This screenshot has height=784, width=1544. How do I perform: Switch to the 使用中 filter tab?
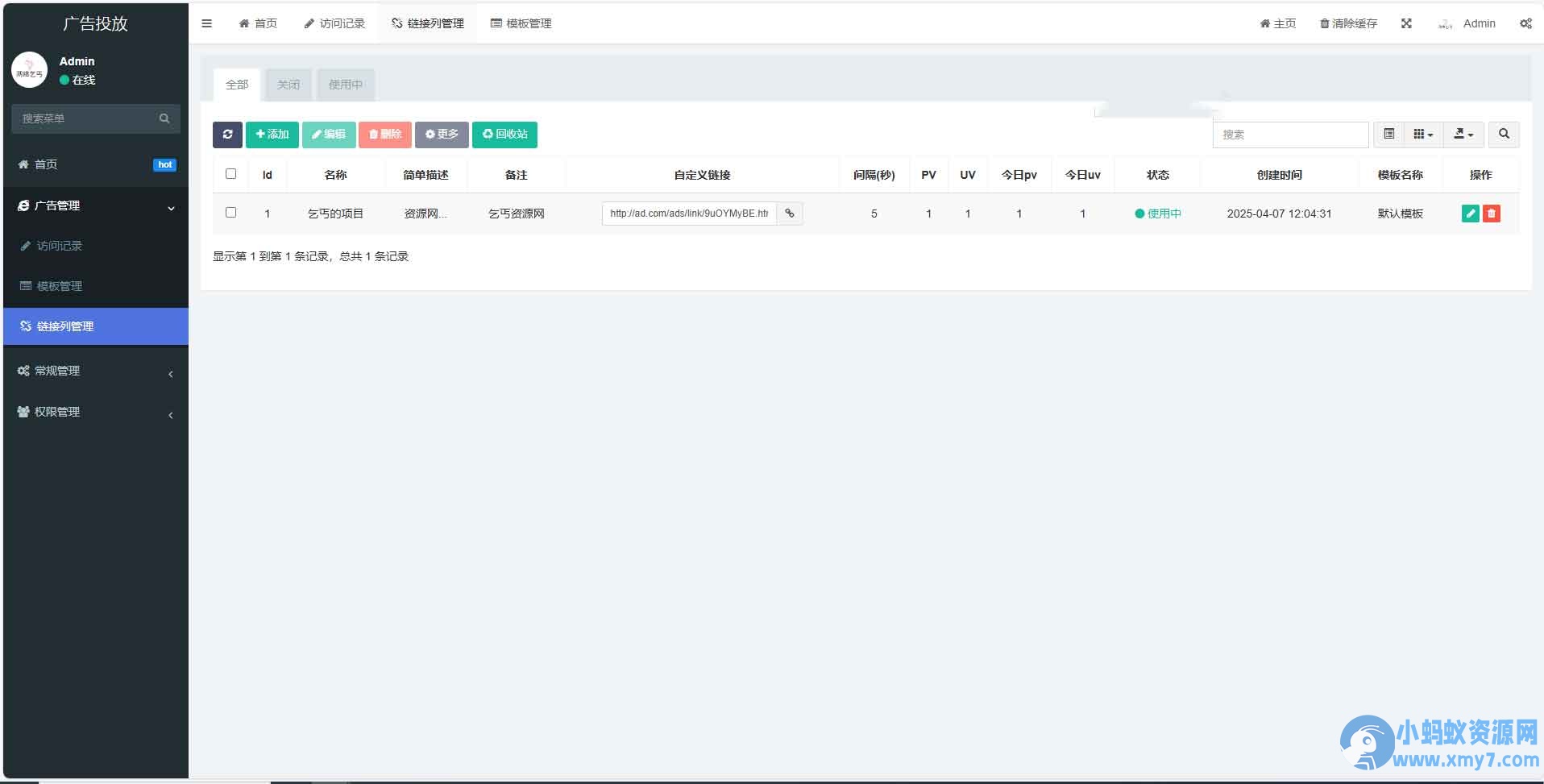click(346, 85)
